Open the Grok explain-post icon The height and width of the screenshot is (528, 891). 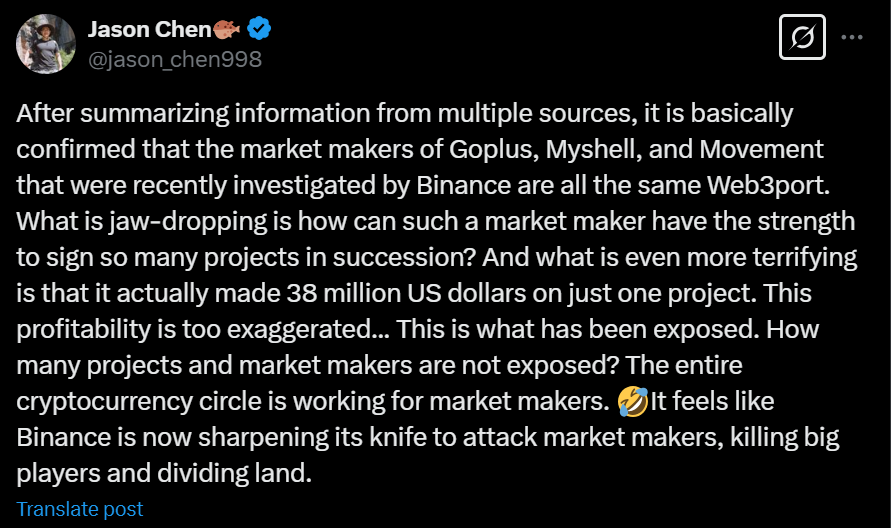(802, 37)
